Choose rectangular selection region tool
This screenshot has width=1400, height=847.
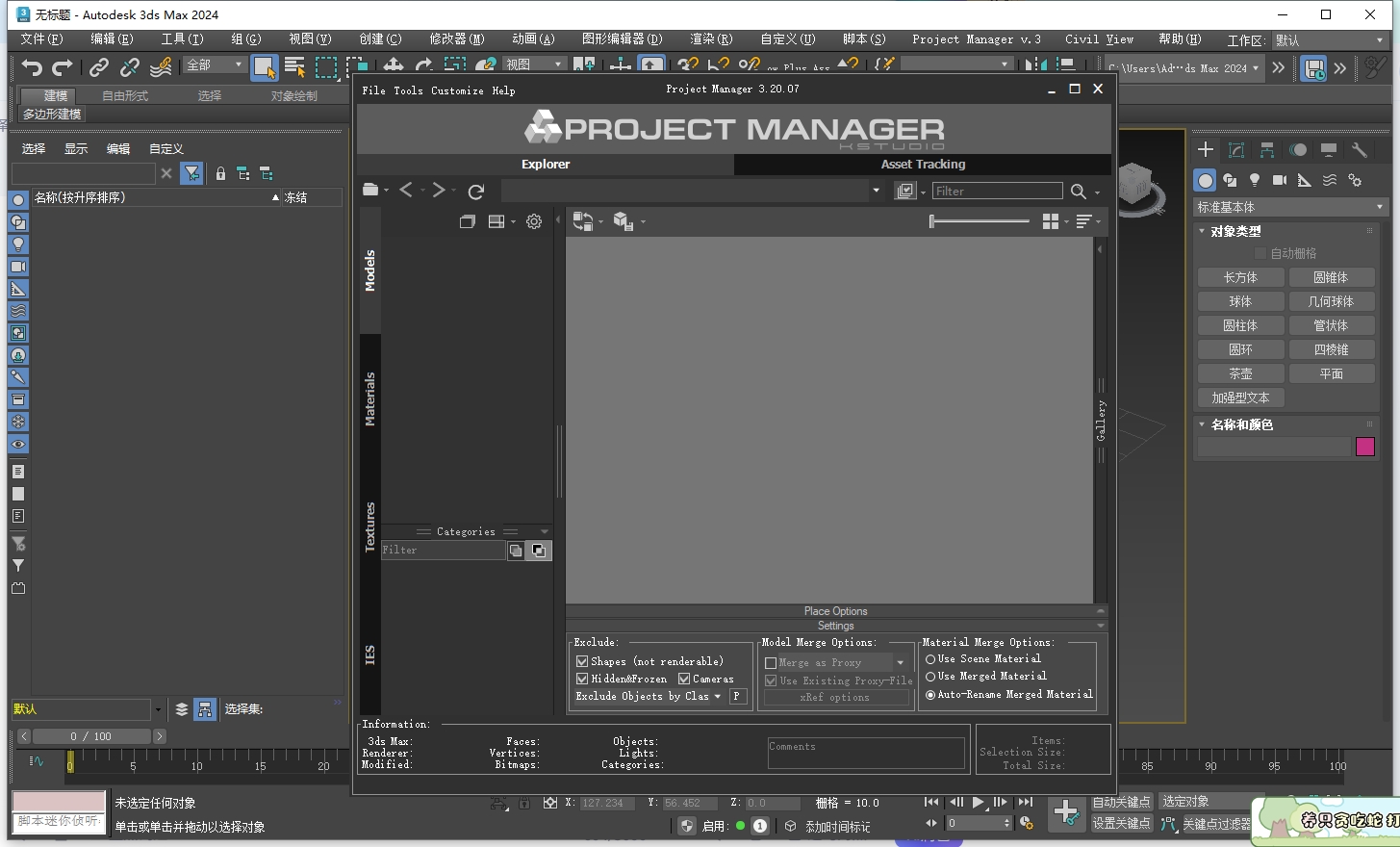327,67
